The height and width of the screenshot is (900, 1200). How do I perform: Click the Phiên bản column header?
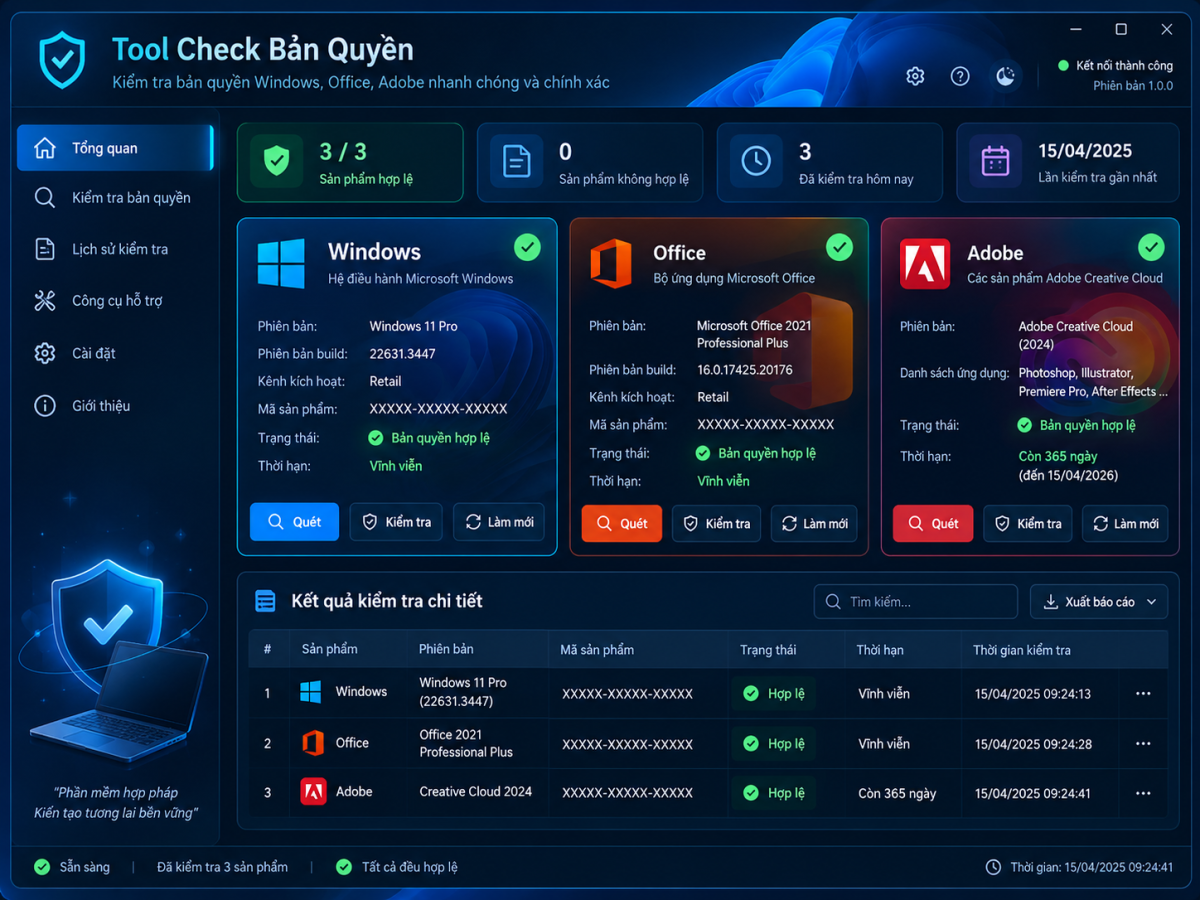pyautogui.click(x=446, y=649)
